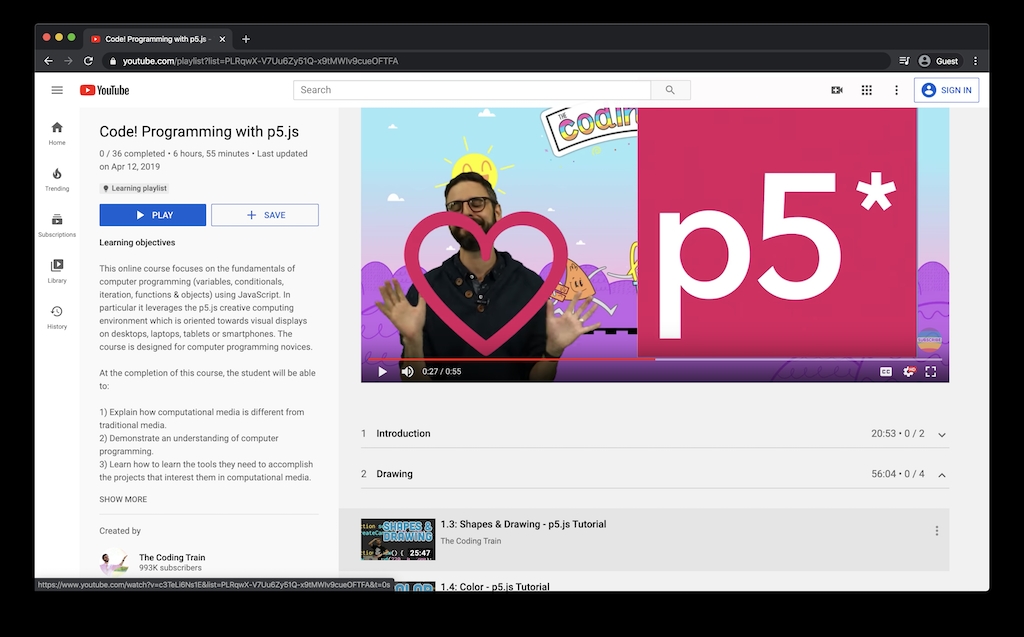Open the YouTube hamburger guide menu

[57, 90]
